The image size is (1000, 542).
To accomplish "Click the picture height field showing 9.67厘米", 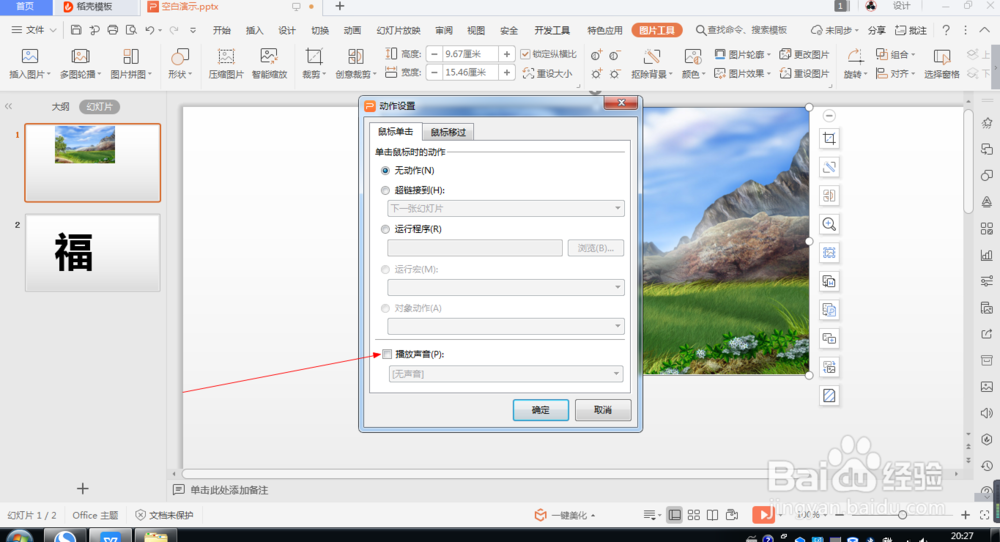I will (x=469, y=54).
